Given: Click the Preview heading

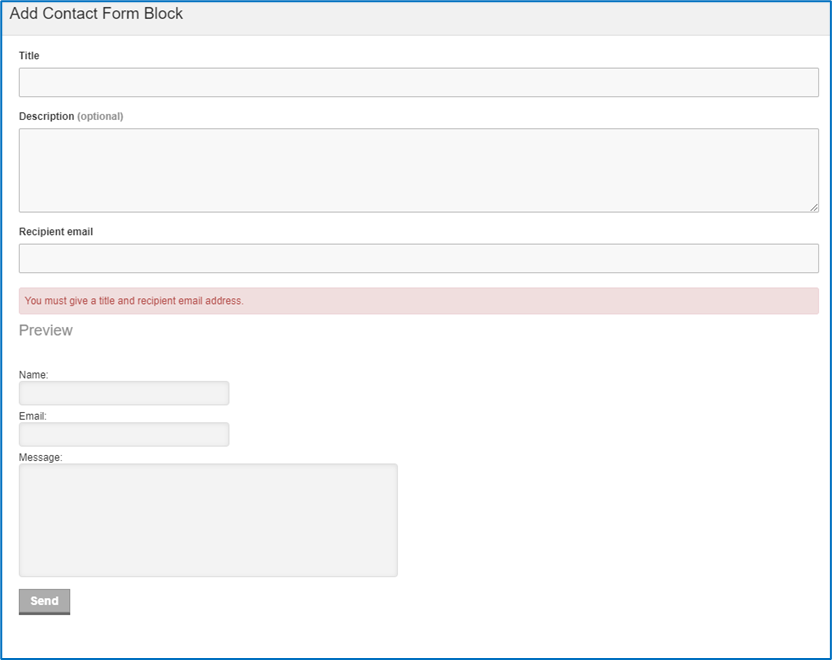Looking at the screenshot, I should pyautogui.click(x=46, y=330).
